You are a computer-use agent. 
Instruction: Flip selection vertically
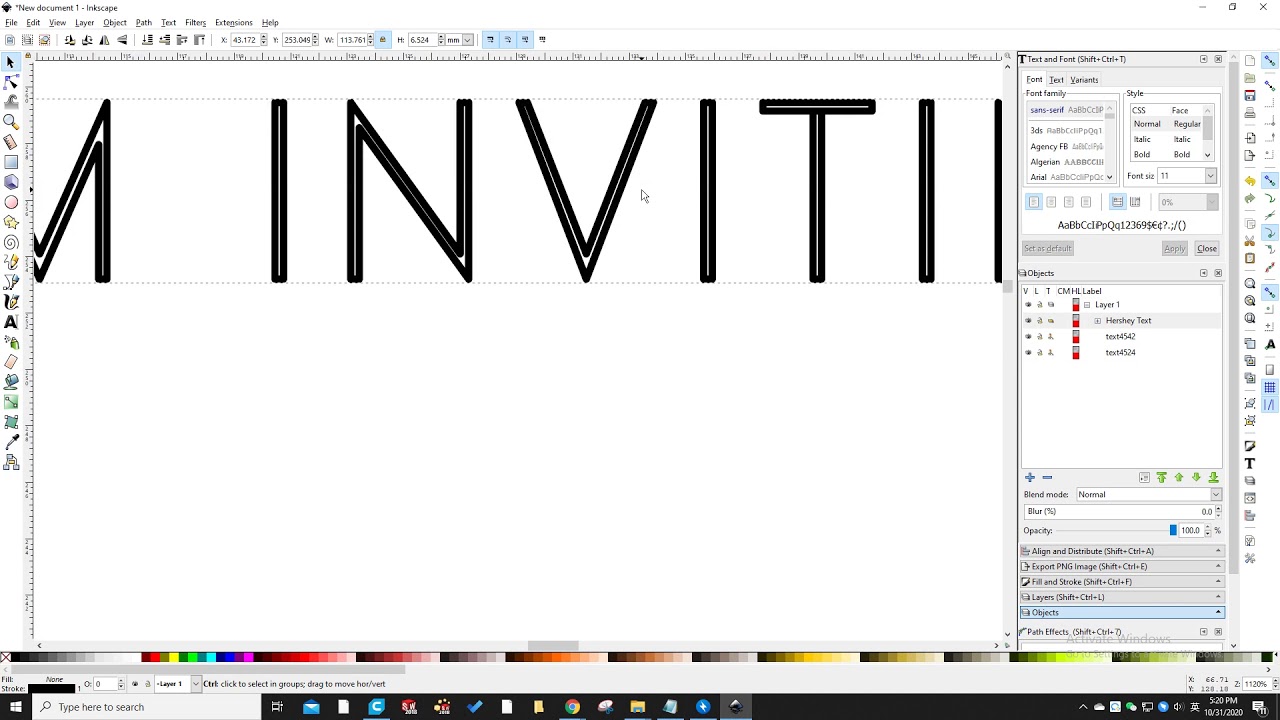(x=122, y=40)
